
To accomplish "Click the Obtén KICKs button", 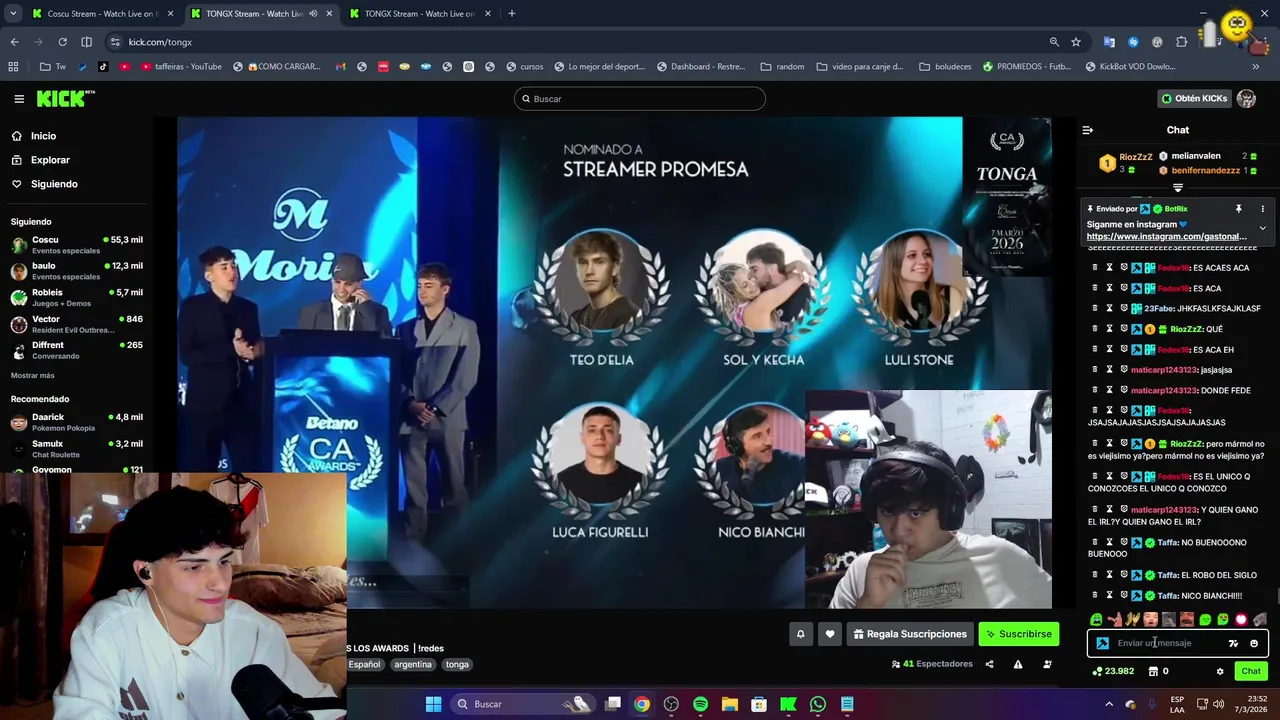I will pos(1194,98).
